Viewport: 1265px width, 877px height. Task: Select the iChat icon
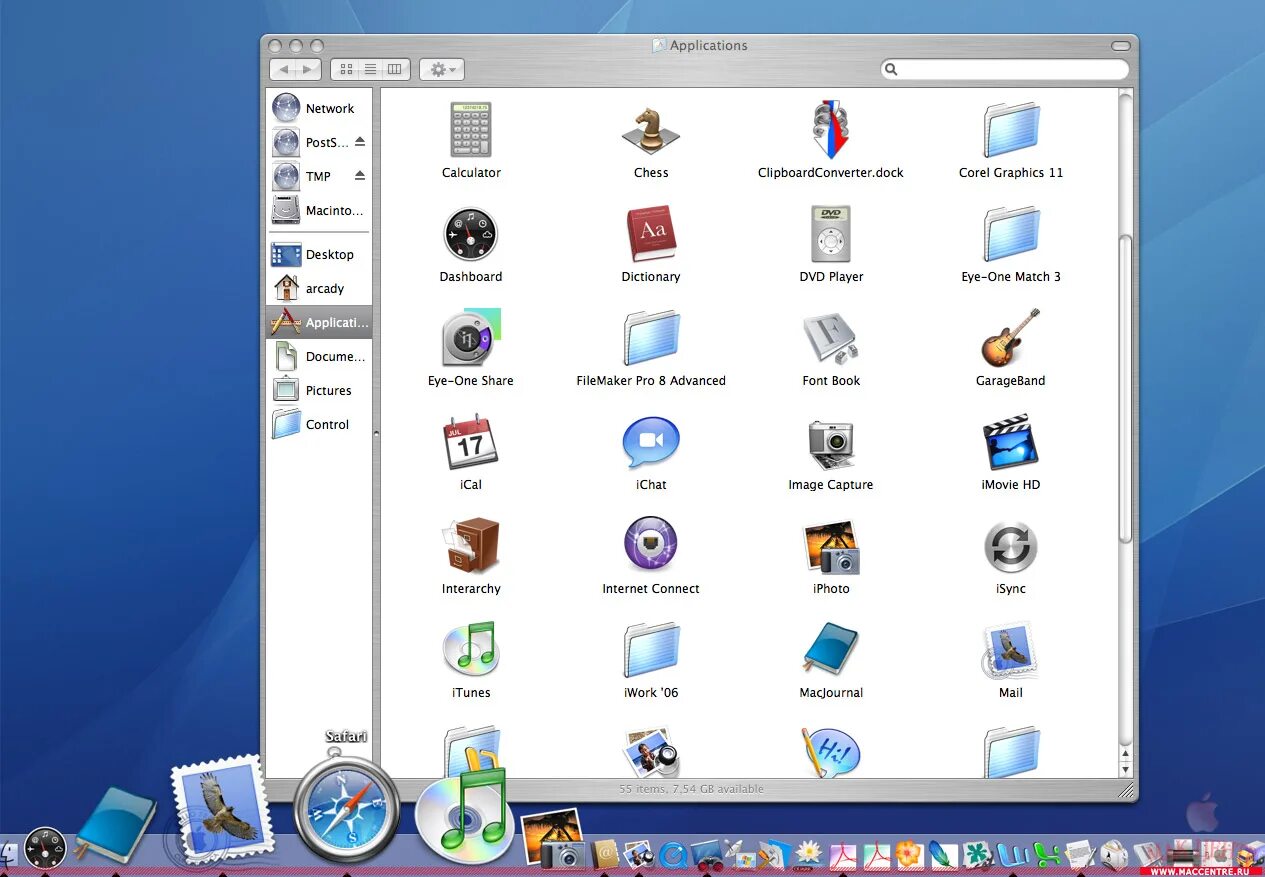[x=651, y=442]
